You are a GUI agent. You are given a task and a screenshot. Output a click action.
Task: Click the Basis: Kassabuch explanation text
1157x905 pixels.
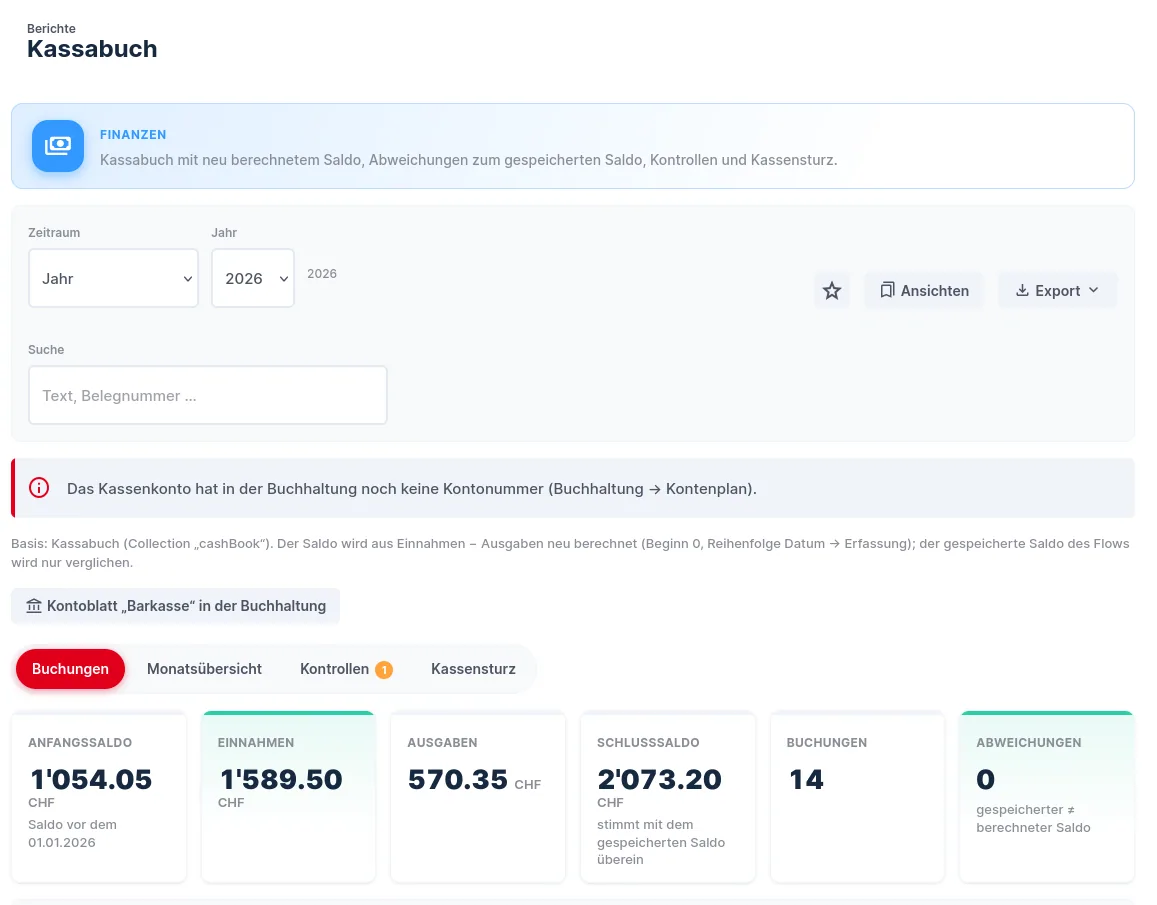pyautogui.click(x=570, y=553)
